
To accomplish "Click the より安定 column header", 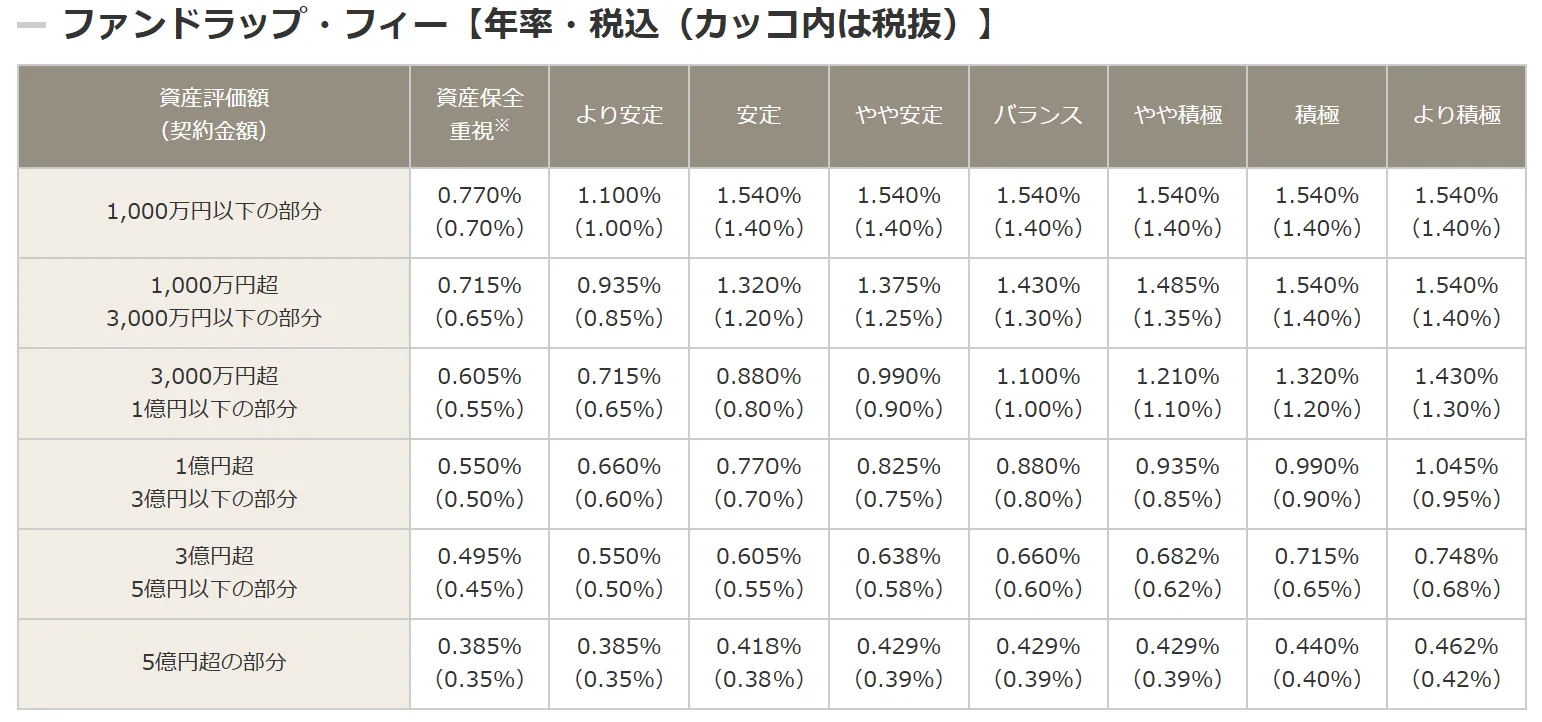I will (x=619, y=115).
